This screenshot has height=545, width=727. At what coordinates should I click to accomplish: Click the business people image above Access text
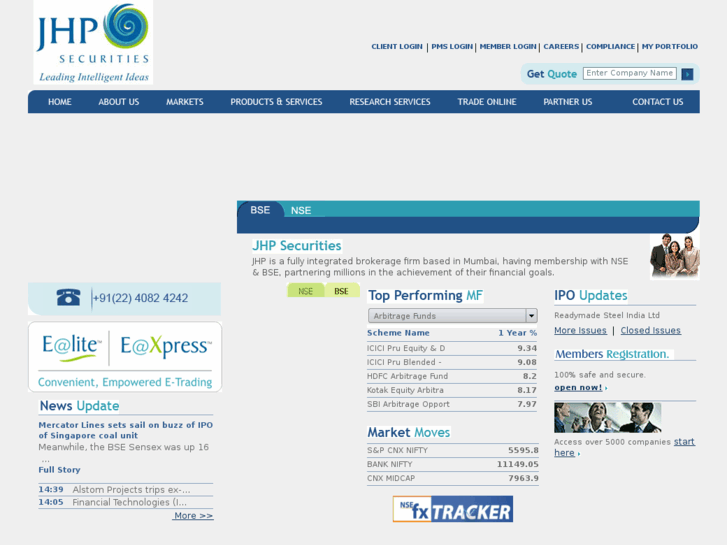(608, 418)
